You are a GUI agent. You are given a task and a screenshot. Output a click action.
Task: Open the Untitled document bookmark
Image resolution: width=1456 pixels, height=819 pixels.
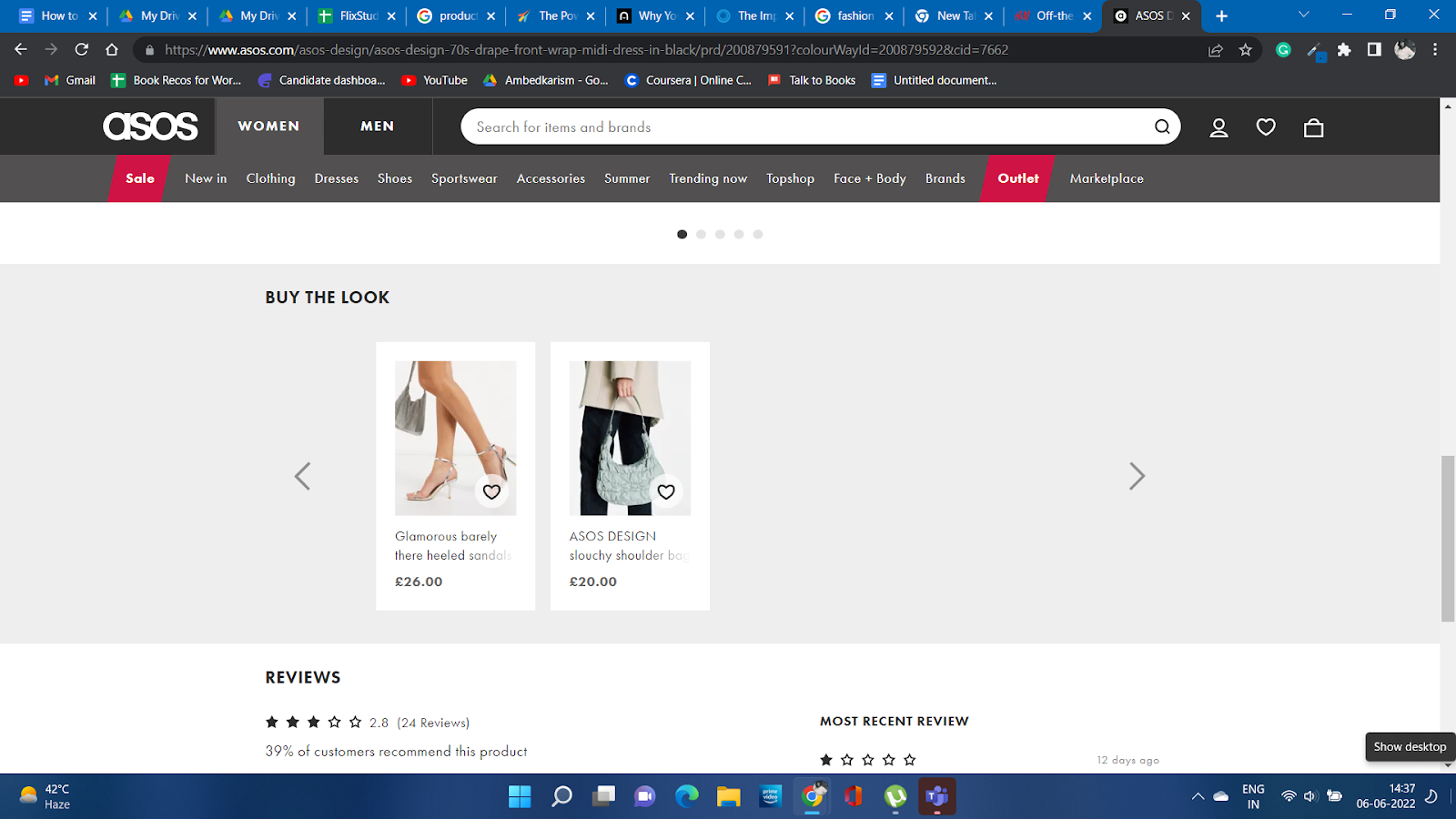tap(935, 80)
